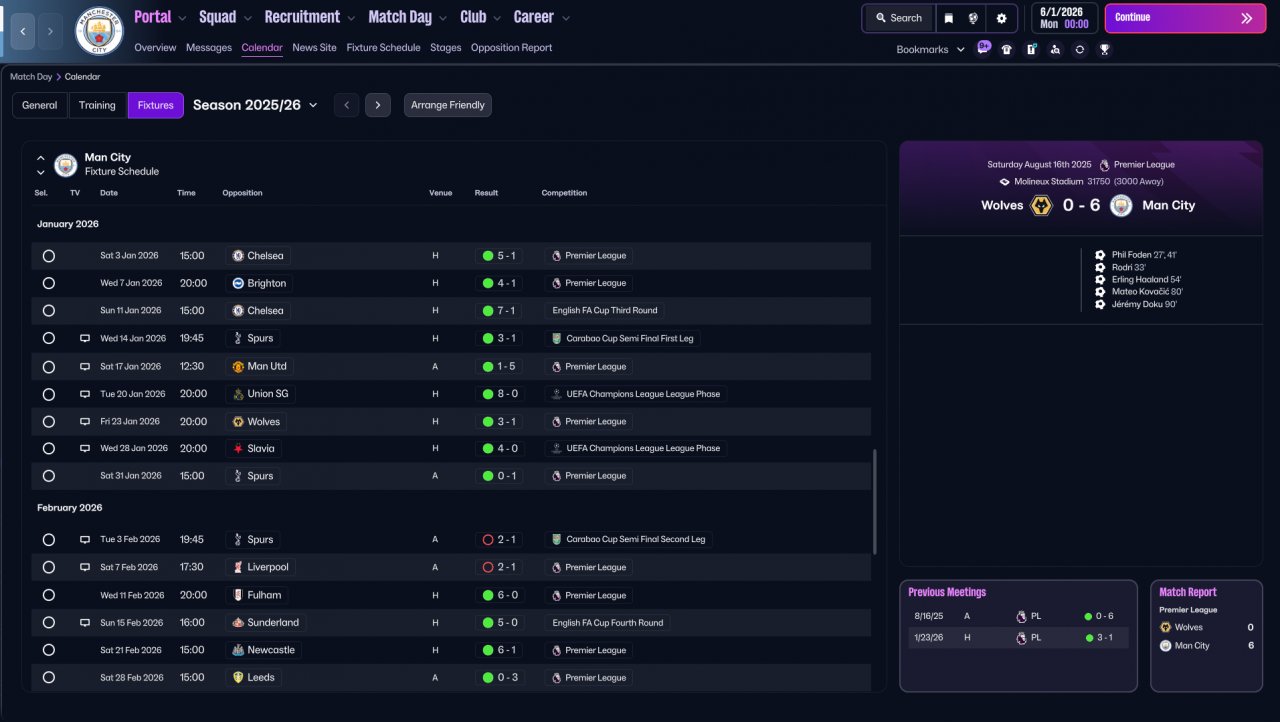Image resolution: width=1280 pixels, height=722 pixels.
Task: Go to next season arrow
Action: click(377, 105)
